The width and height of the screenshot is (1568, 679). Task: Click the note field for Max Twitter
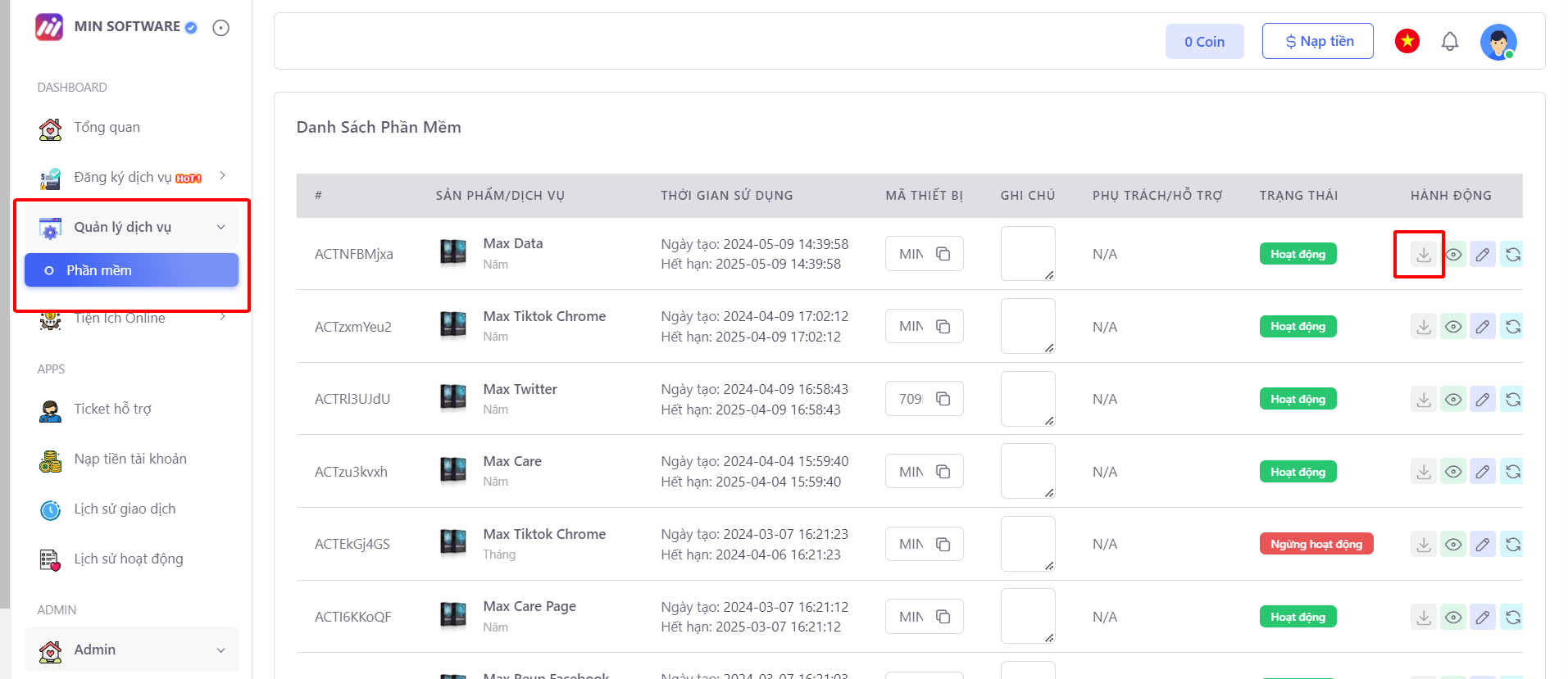tap(1028, 399)
